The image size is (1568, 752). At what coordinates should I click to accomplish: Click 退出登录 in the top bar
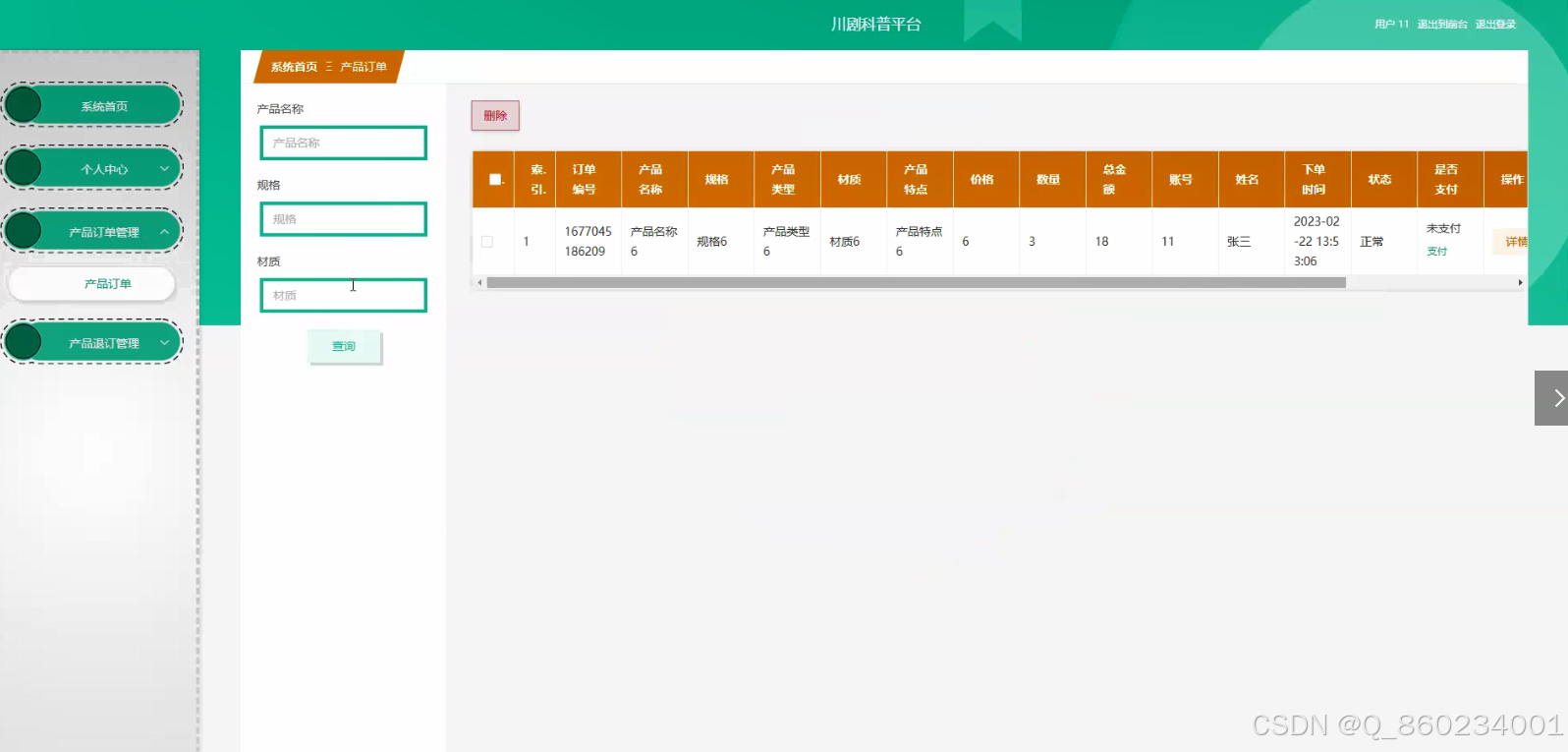pyautogui.click(x=1495, y=25)
